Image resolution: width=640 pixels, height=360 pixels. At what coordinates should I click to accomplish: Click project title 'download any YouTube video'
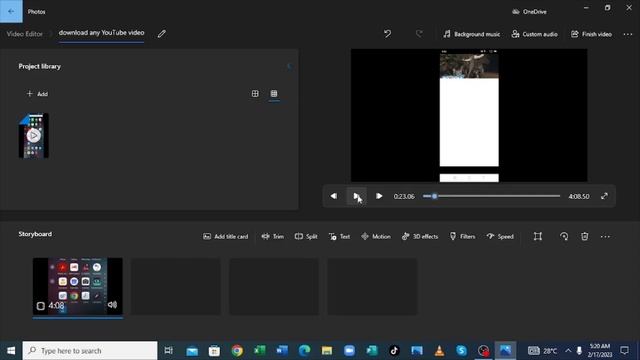101,33
